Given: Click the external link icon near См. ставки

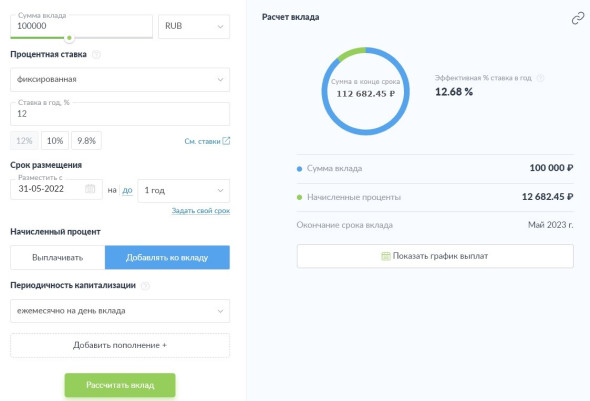Looking at the screenshot, I should pyautogui.click(x=226, y=141).
